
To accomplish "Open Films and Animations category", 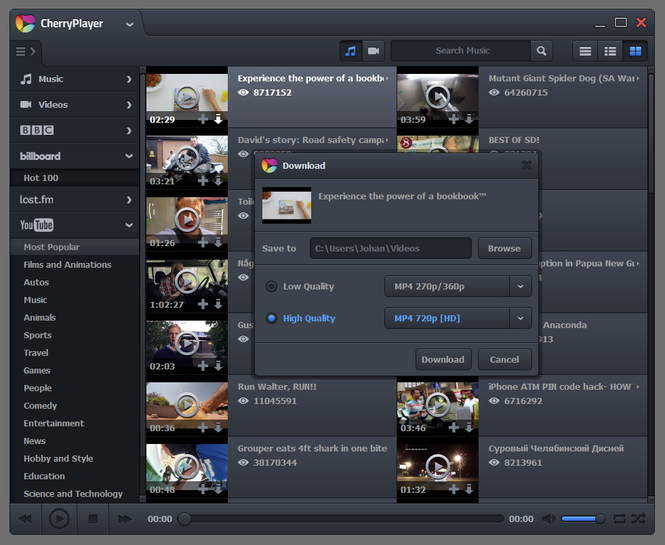I will point(67,265).
